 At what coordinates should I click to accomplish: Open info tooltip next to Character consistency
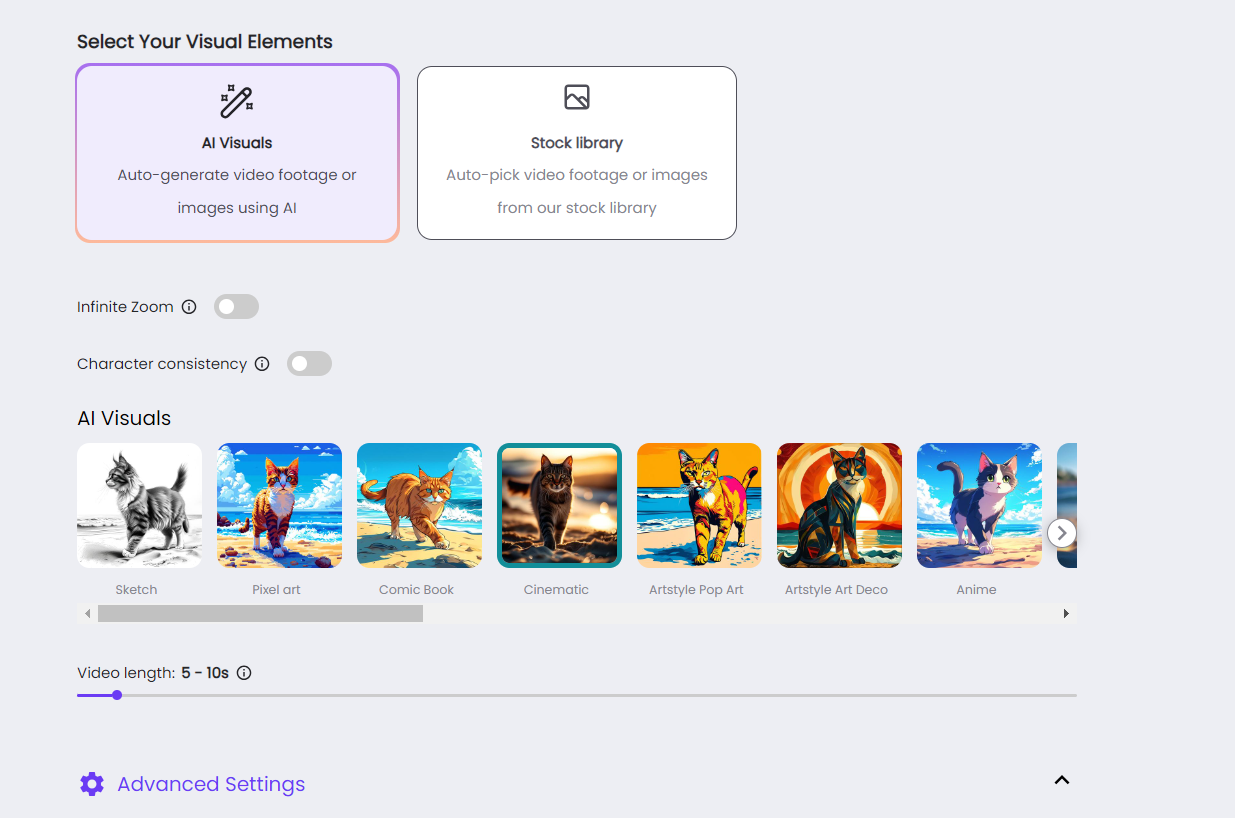(262, 364)
